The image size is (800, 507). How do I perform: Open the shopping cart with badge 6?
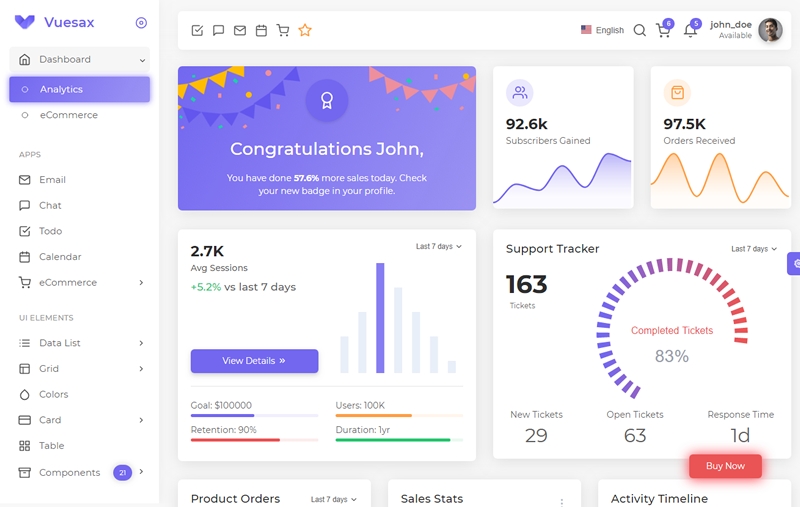click(663, 31)
